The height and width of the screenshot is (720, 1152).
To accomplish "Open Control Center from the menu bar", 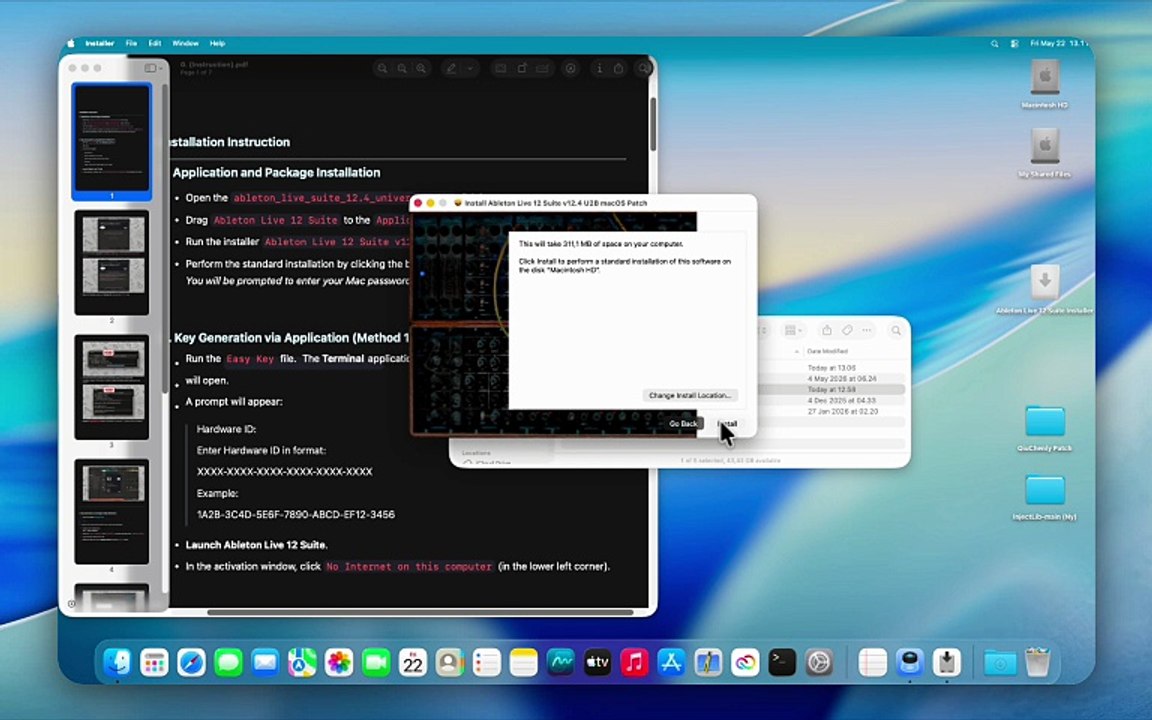I will [x=1015, y=43].
